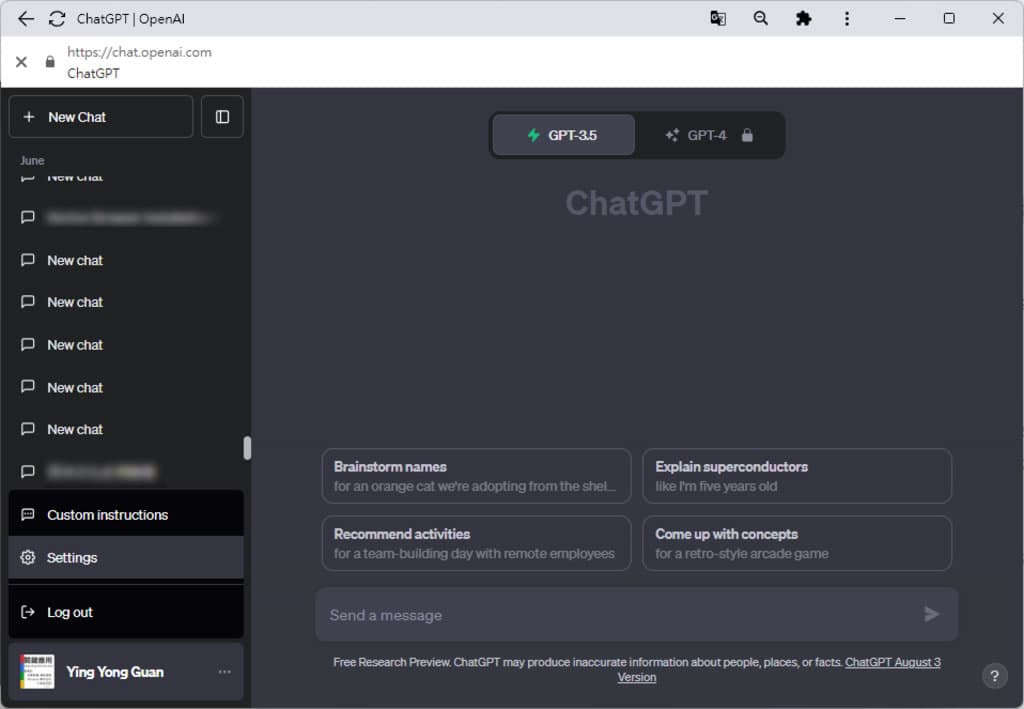Viewport: 1024px width, 709px height.
Task: Start a New Chat
Action: 101,117
